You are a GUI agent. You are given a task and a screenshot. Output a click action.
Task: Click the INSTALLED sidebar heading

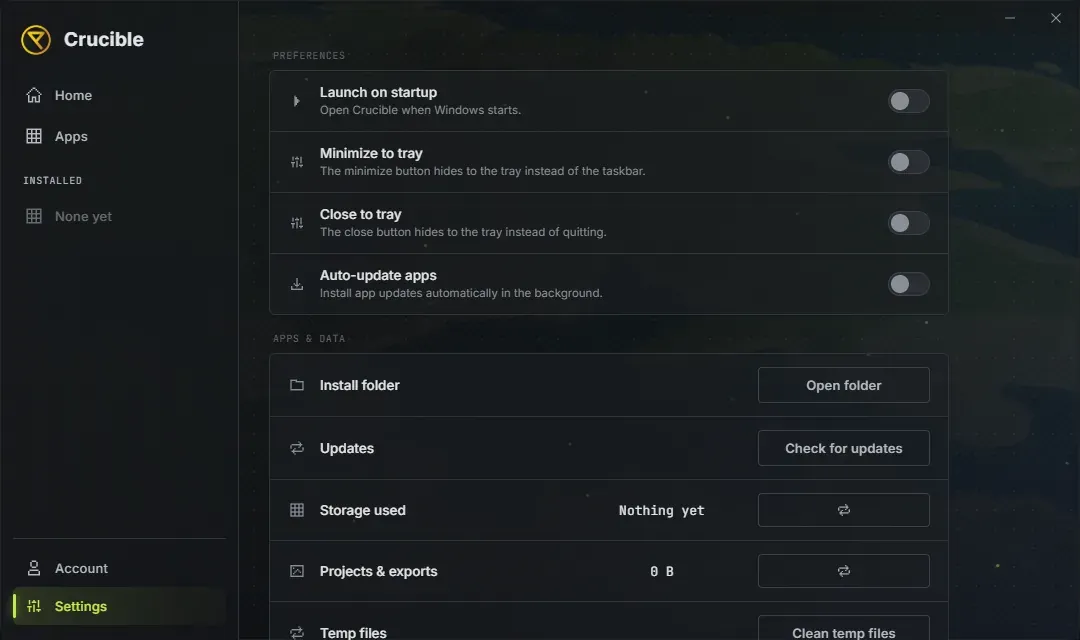(x=52, y=180)
